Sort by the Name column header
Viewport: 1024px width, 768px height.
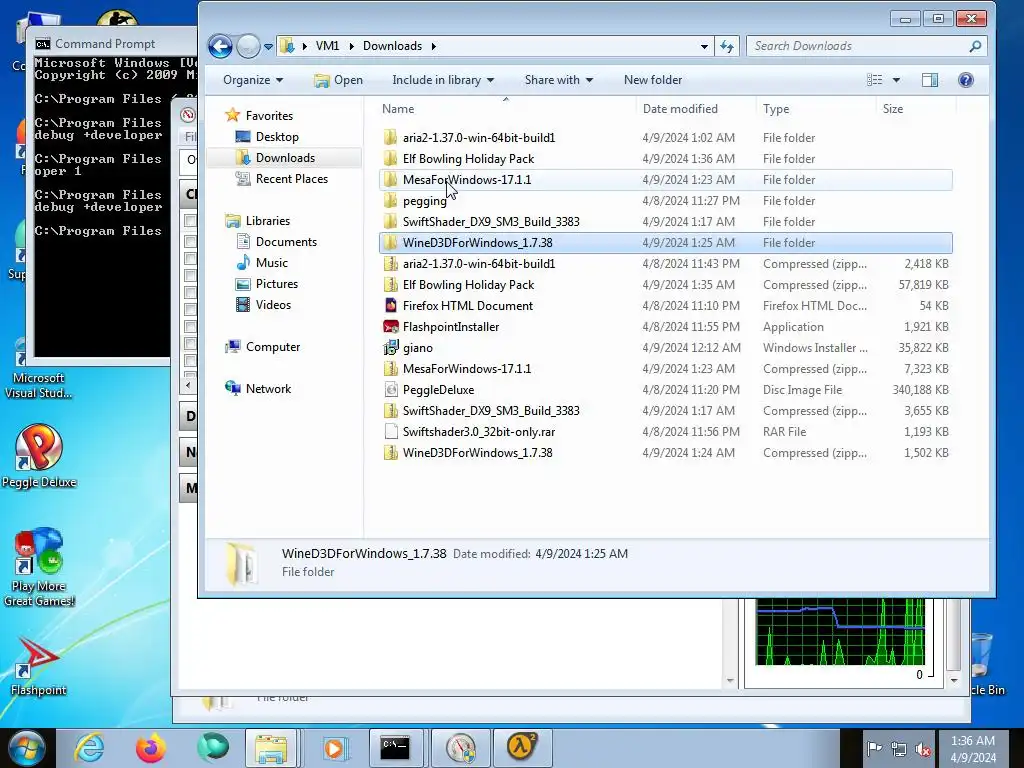click(505, 109)
